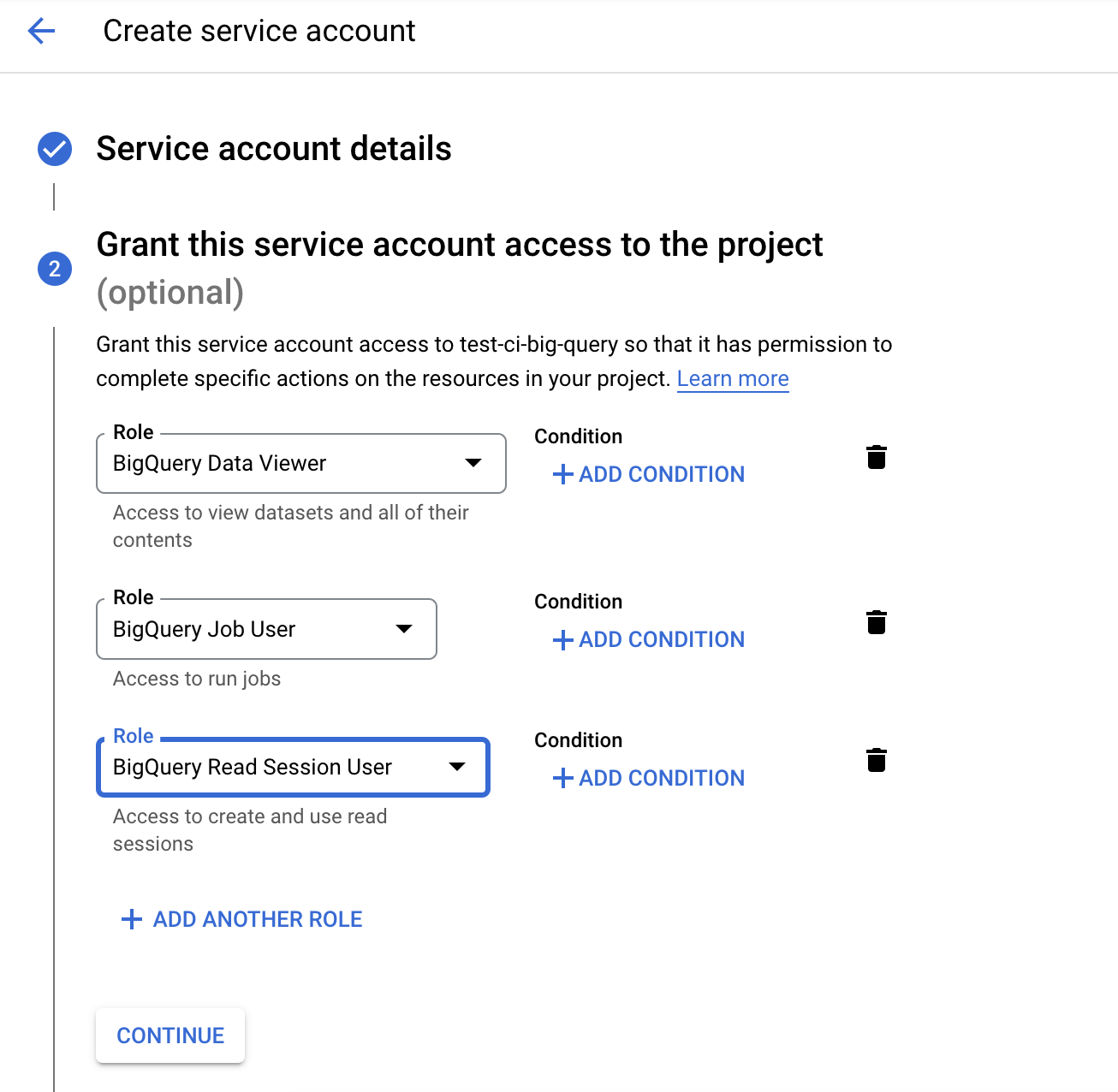Add condition for BigQuery Read Session User
Screen dimensions: 1118x1092
pyautogui.click(x=649, y=778)
